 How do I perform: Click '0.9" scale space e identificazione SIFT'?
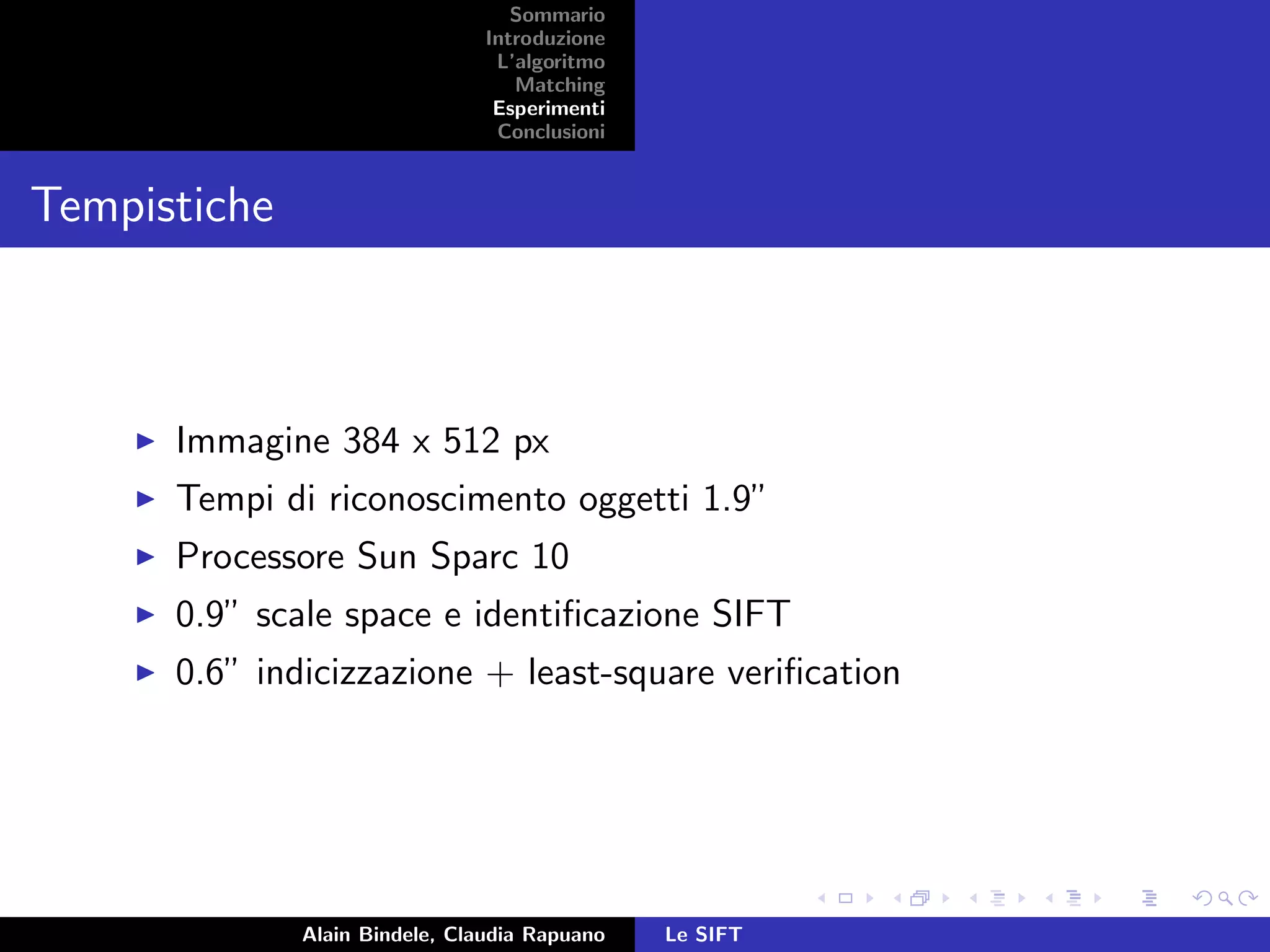[483, 614]
